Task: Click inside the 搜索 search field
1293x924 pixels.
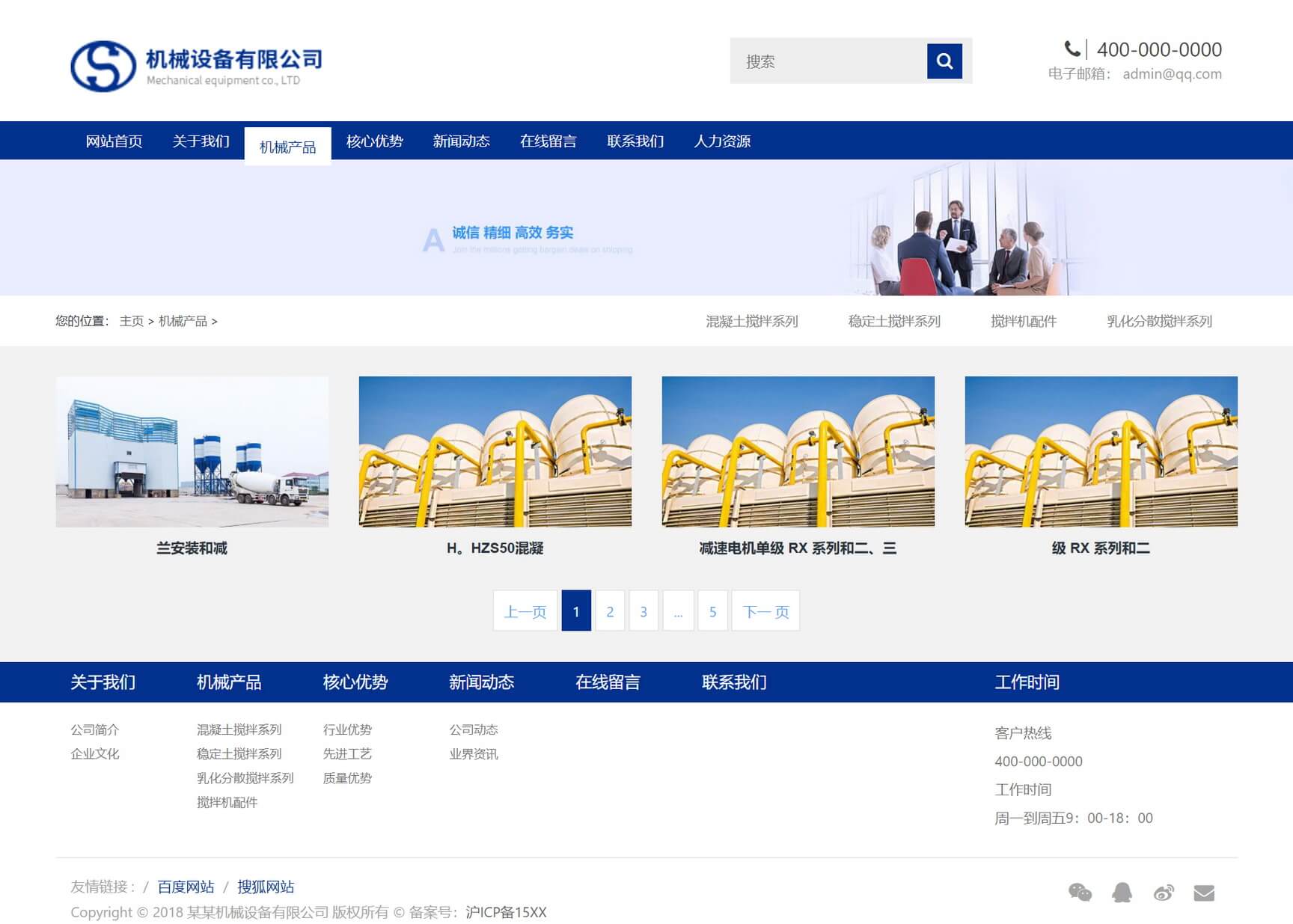Action: [828, 61]
